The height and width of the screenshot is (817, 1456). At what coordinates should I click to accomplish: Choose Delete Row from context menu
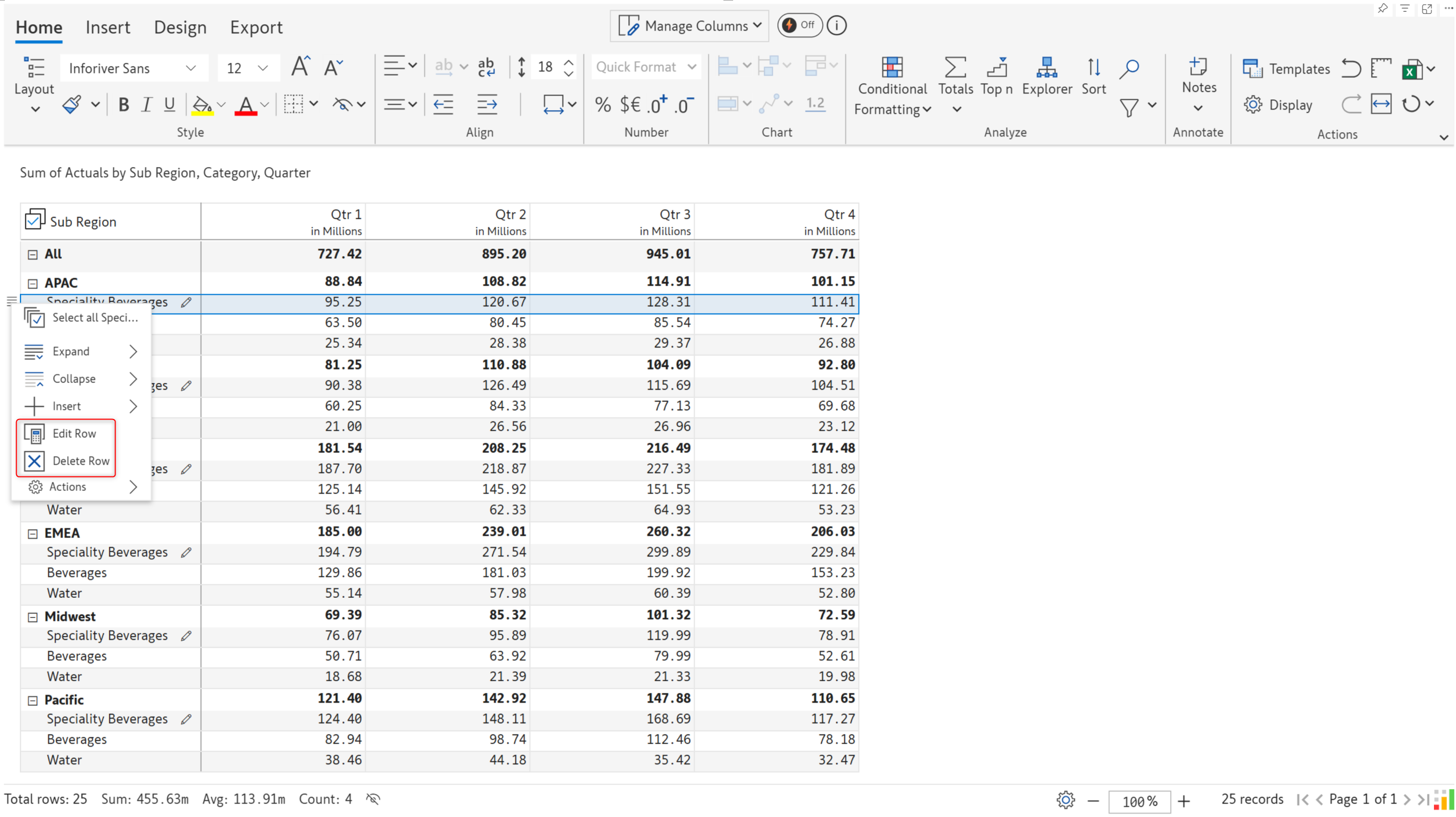point(80,461)
